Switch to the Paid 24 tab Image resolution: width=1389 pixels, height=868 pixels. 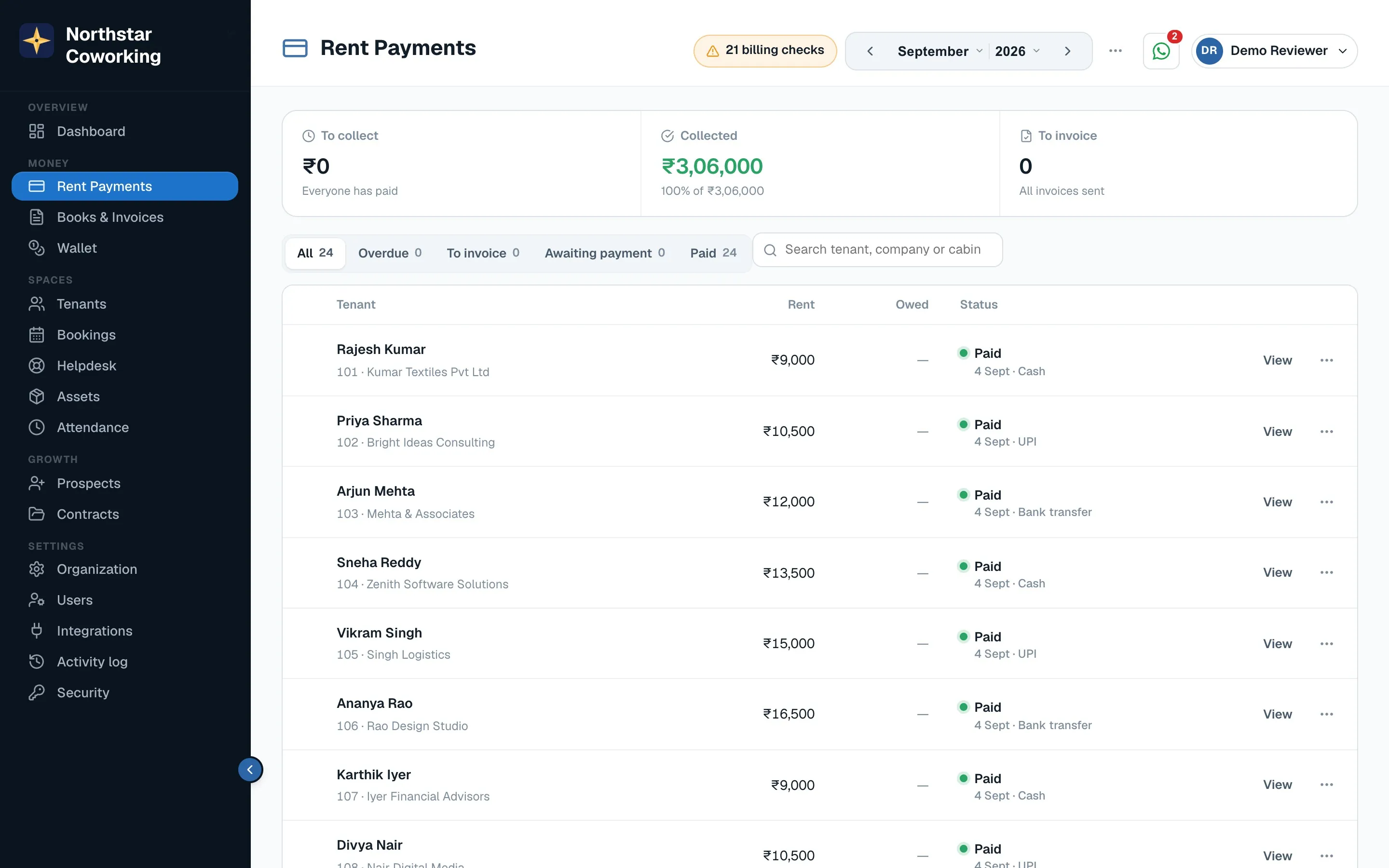pyautogui.click(x=713, y=253)
